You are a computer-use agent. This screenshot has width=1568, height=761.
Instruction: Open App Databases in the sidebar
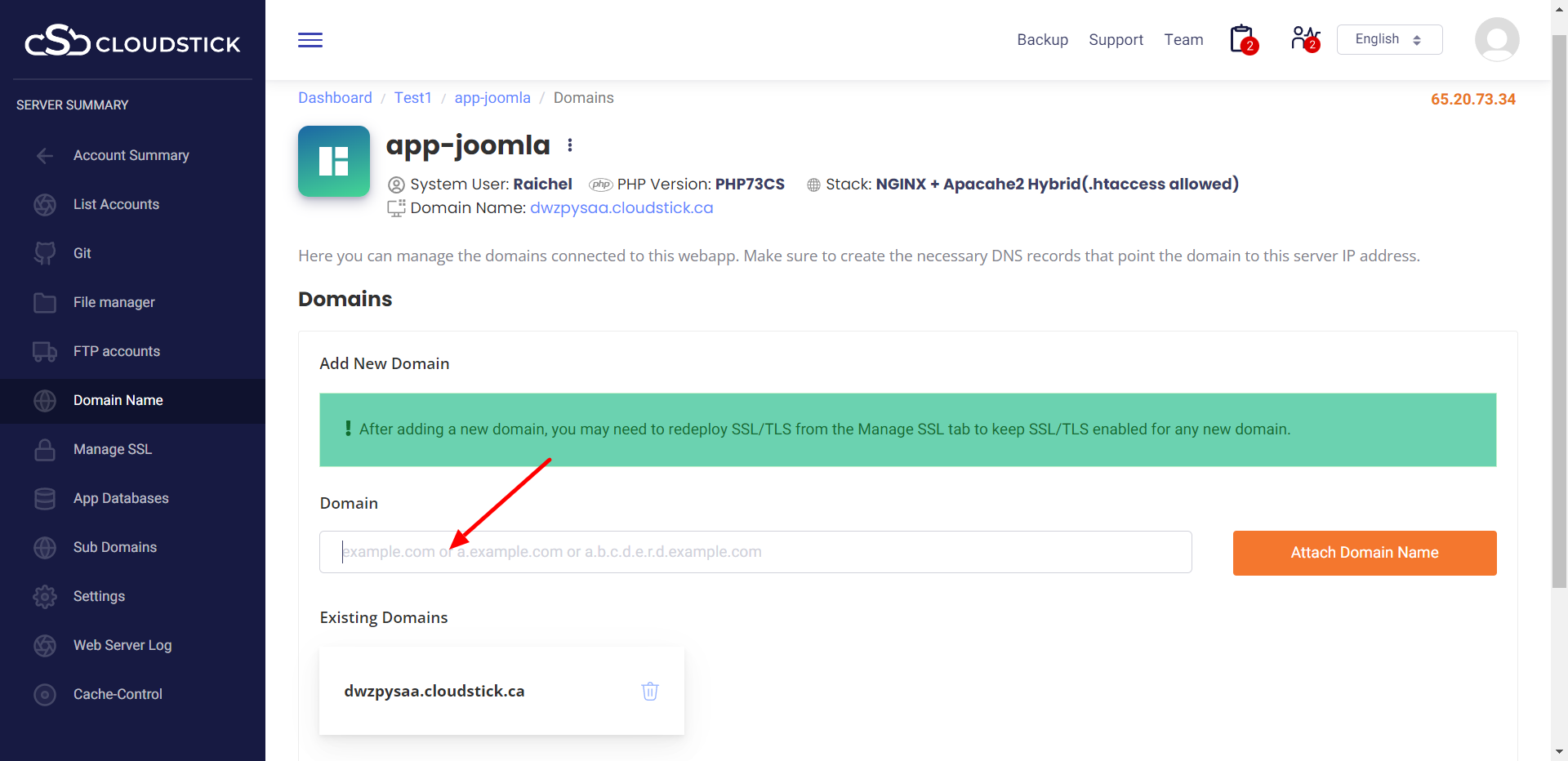point(121,498)
